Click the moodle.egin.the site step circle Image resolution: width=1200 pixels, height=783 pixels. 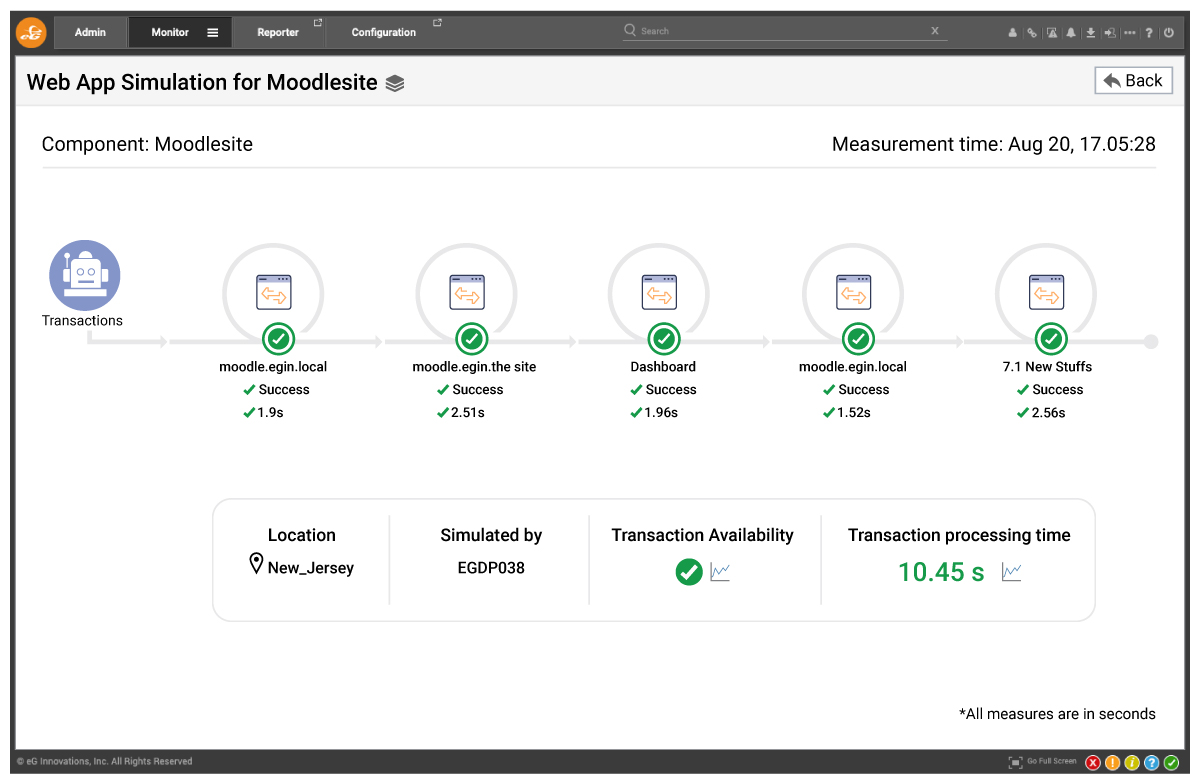pyautogui.click(x=466, y=294)
